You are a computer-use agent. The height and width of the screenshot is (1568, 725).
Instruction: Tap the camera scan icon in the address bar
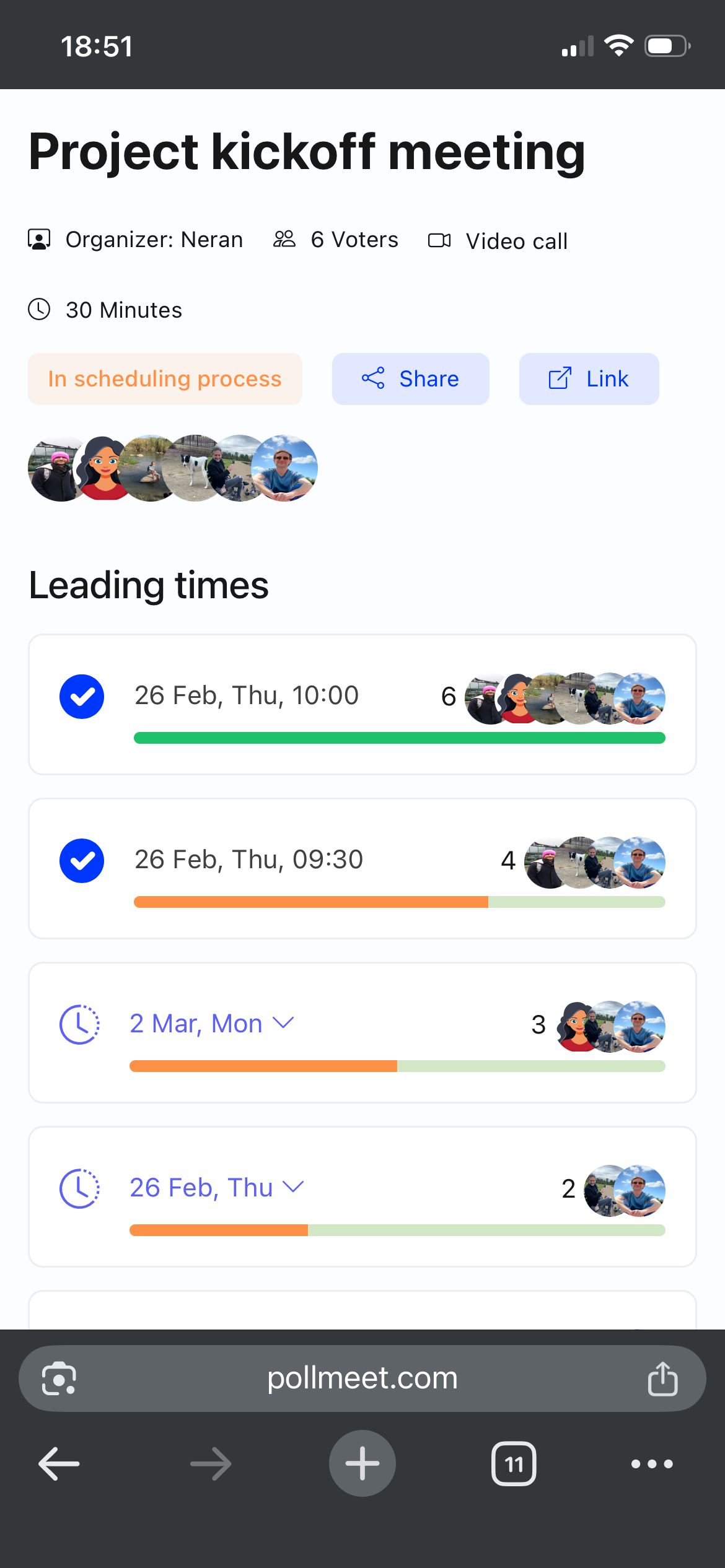pyautogui.click(x=58, y=1378)
